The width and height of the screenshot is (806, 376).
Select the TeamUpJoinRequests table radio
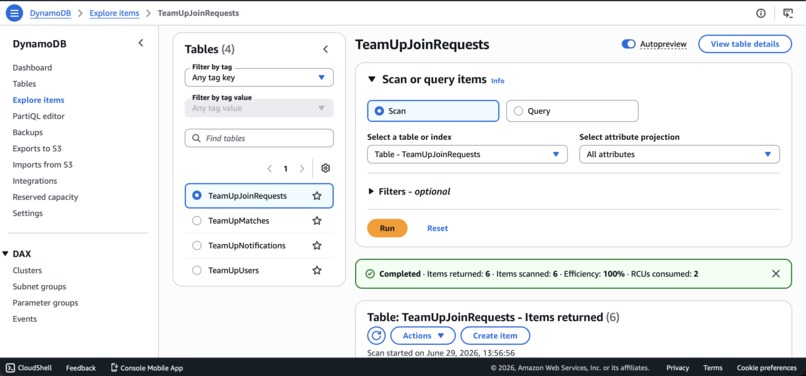click(x=196, y=196)
